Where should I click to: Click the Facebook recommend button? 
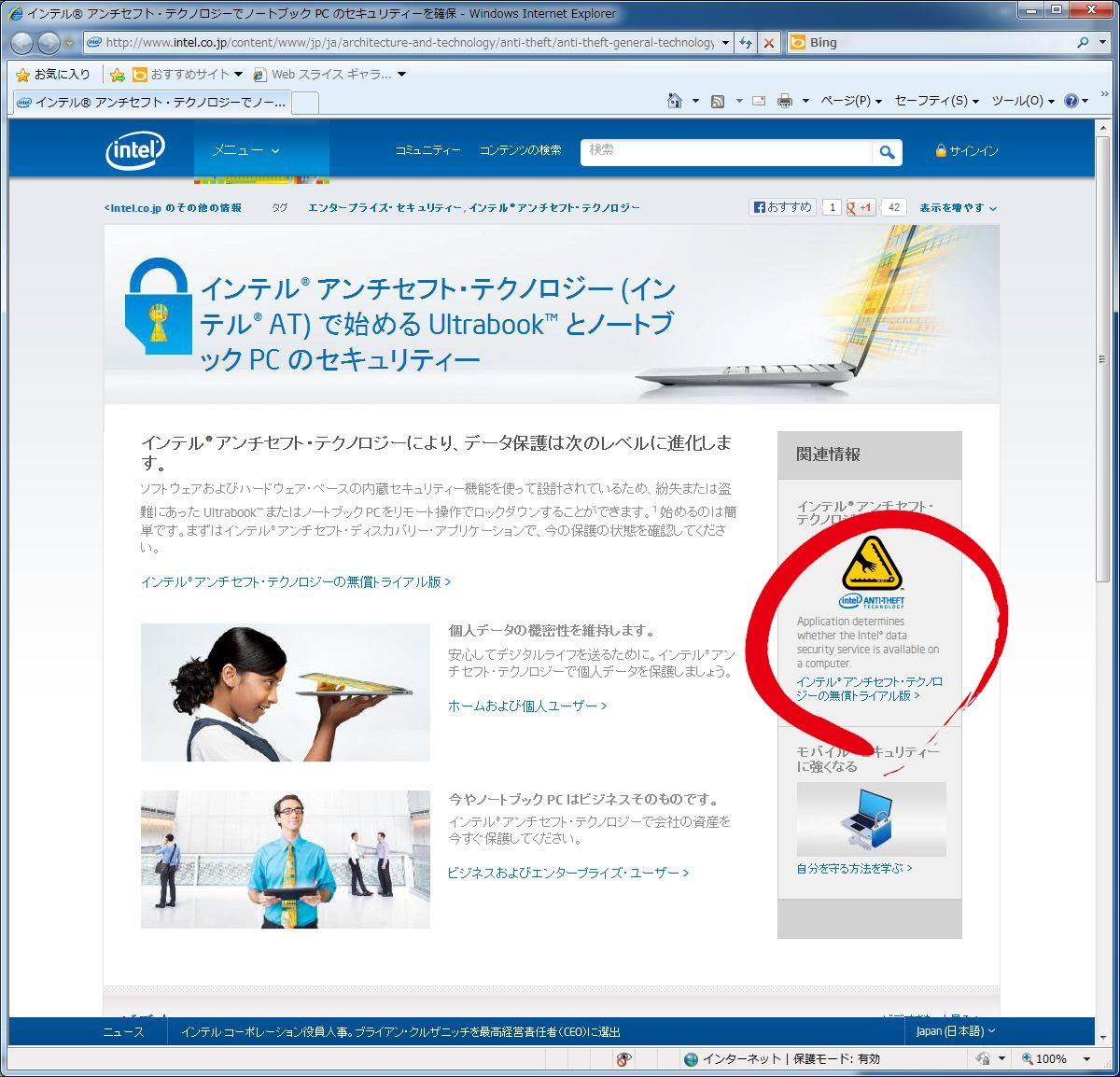tap(783, 207)
